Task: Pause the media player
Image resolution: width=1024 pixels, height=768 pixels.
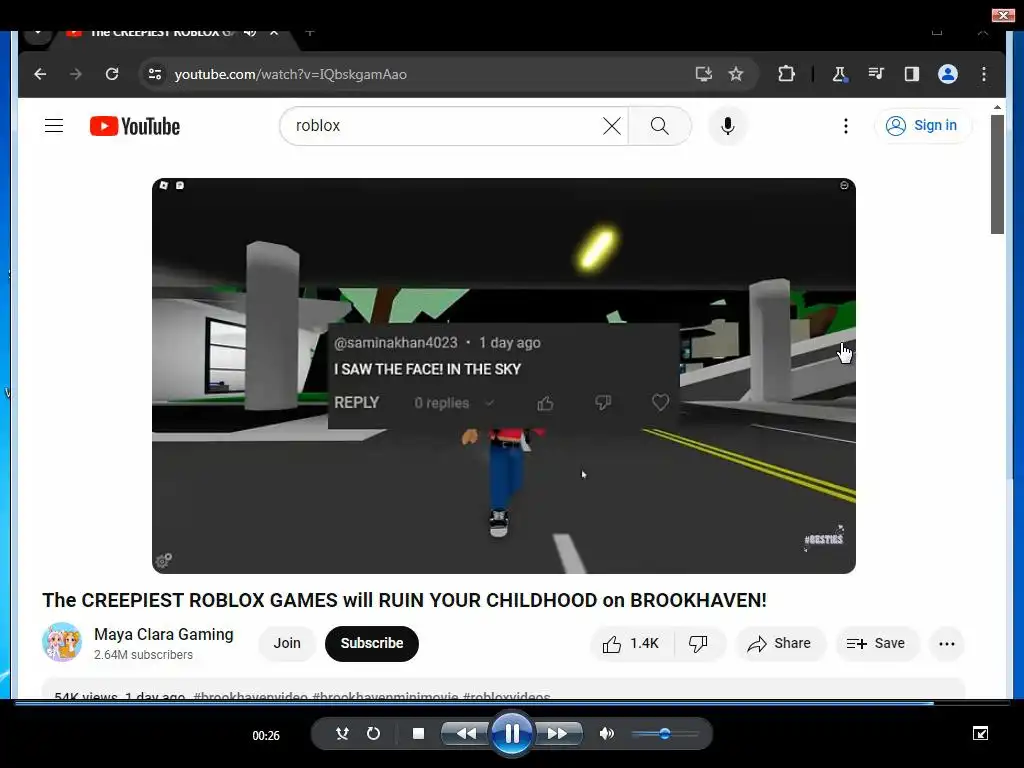Action: tap(512, 734)
